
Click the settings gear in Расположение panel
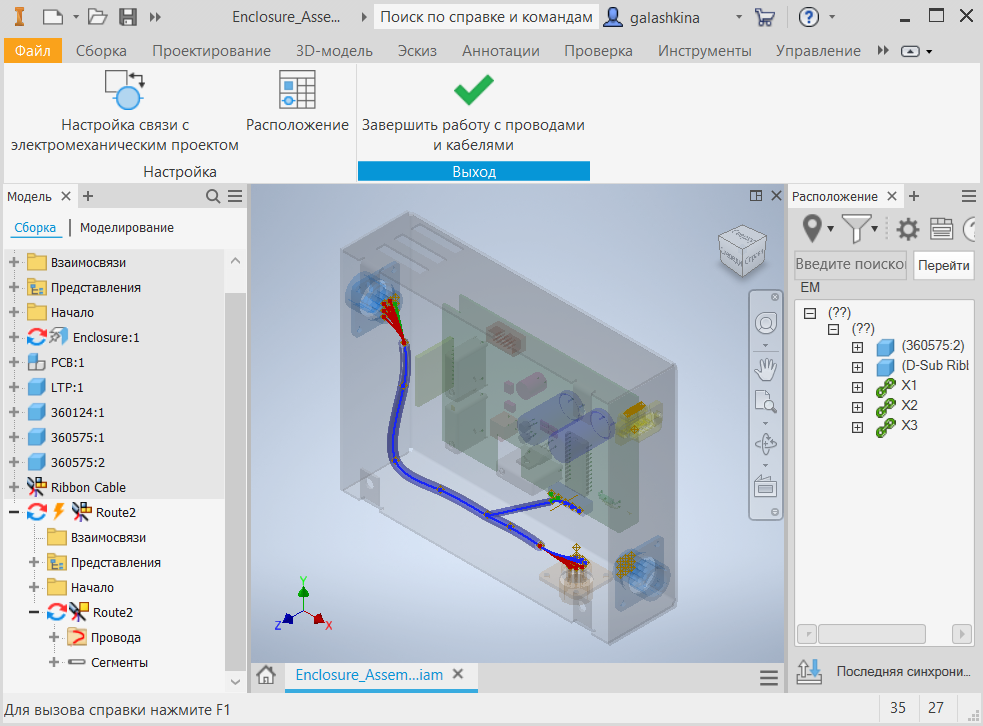pyautogui.click(x=906, y=228)
